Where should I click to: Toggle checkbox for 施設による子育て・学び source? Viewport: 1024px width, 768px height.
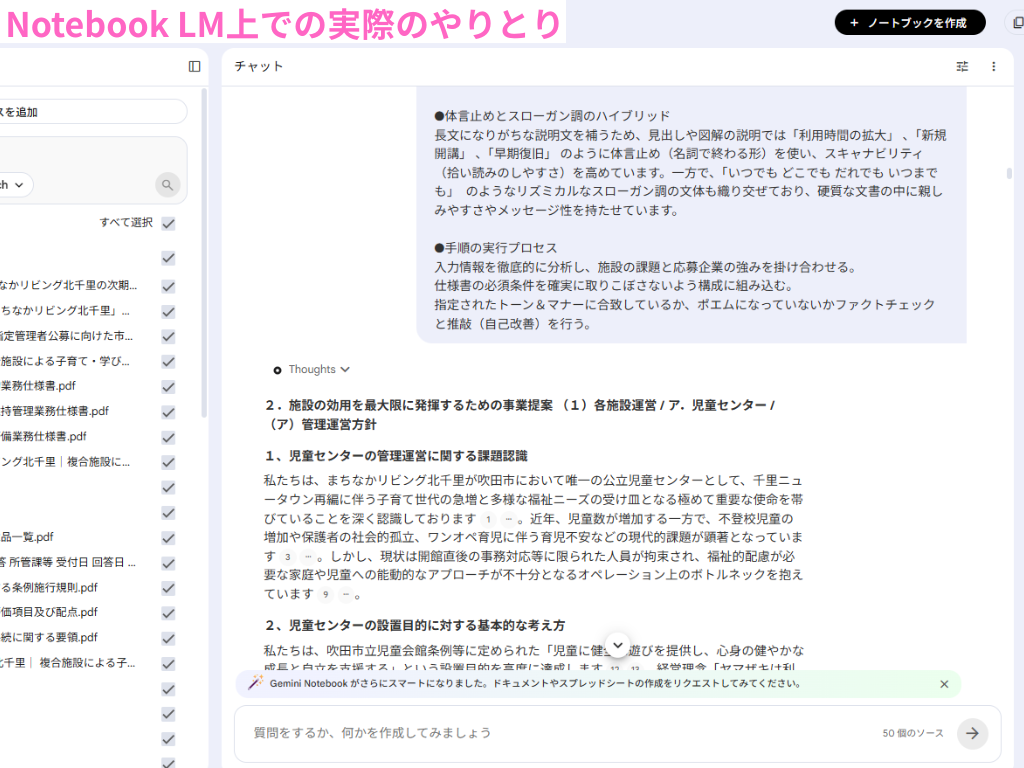coord(168,361)
